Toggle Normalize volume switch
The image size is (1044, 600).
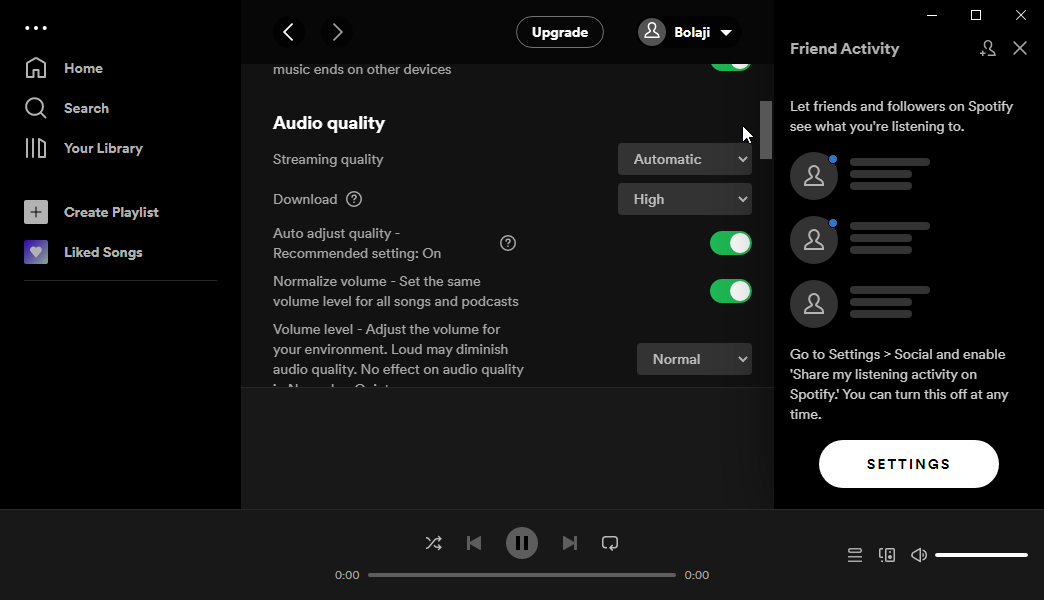tap(730, 291)
